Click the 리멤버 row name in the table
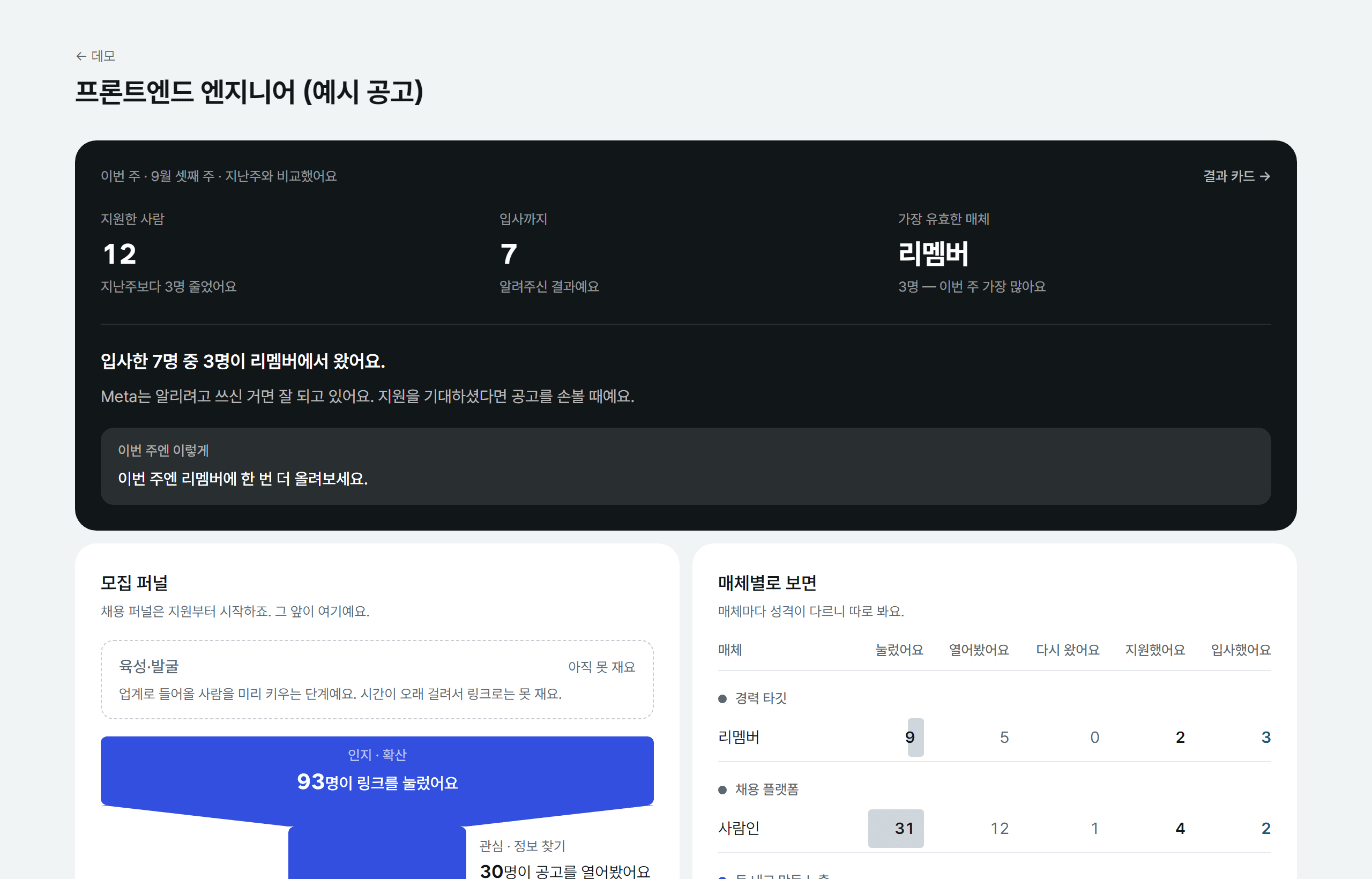This screenshot has width=1372, height=879. (739, 737)
